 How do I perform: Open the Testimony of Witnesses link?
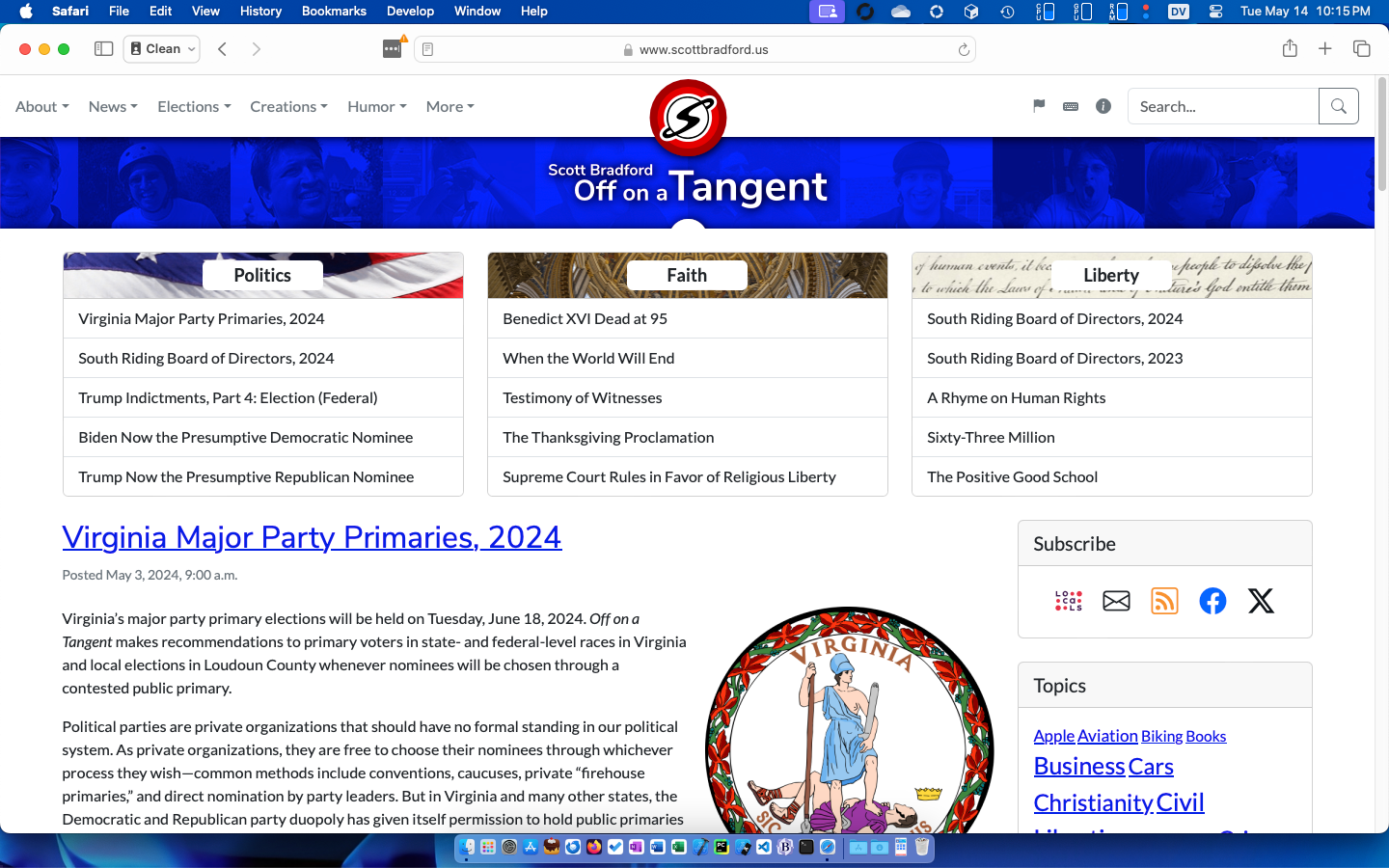pyautogui.click(x=582, y=397)
